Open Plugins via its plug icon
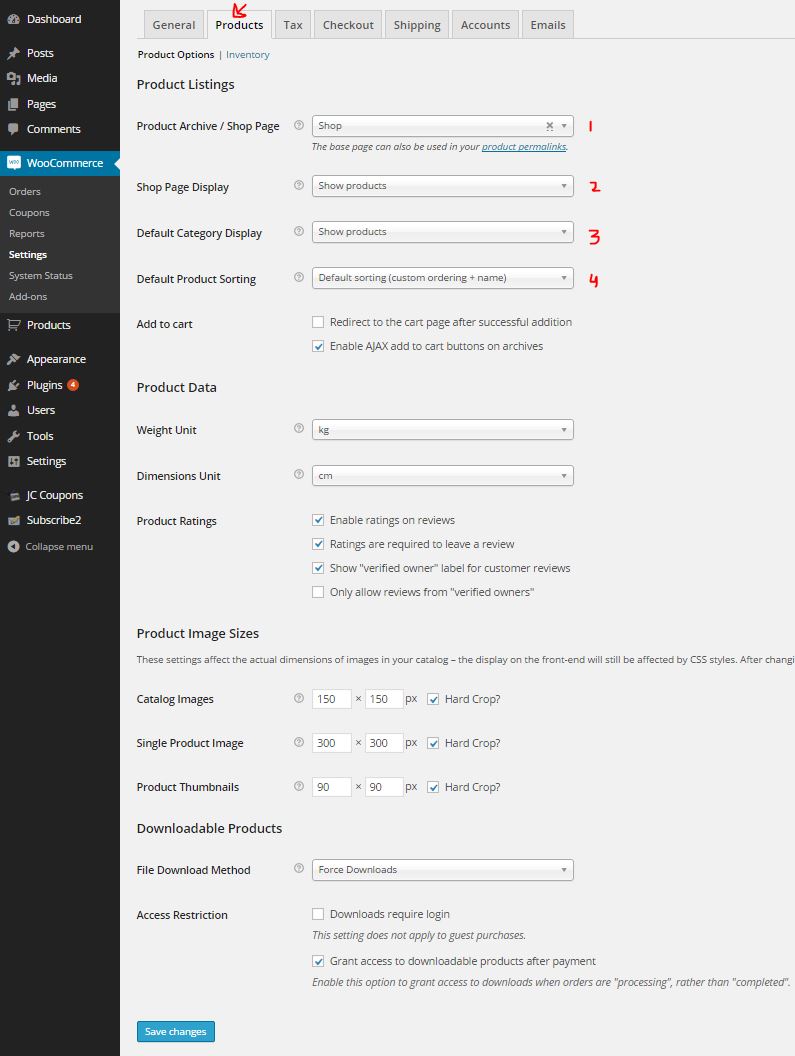Viewport: 795px width, 1056px height. pyautogui.click(x=13, y=385)
